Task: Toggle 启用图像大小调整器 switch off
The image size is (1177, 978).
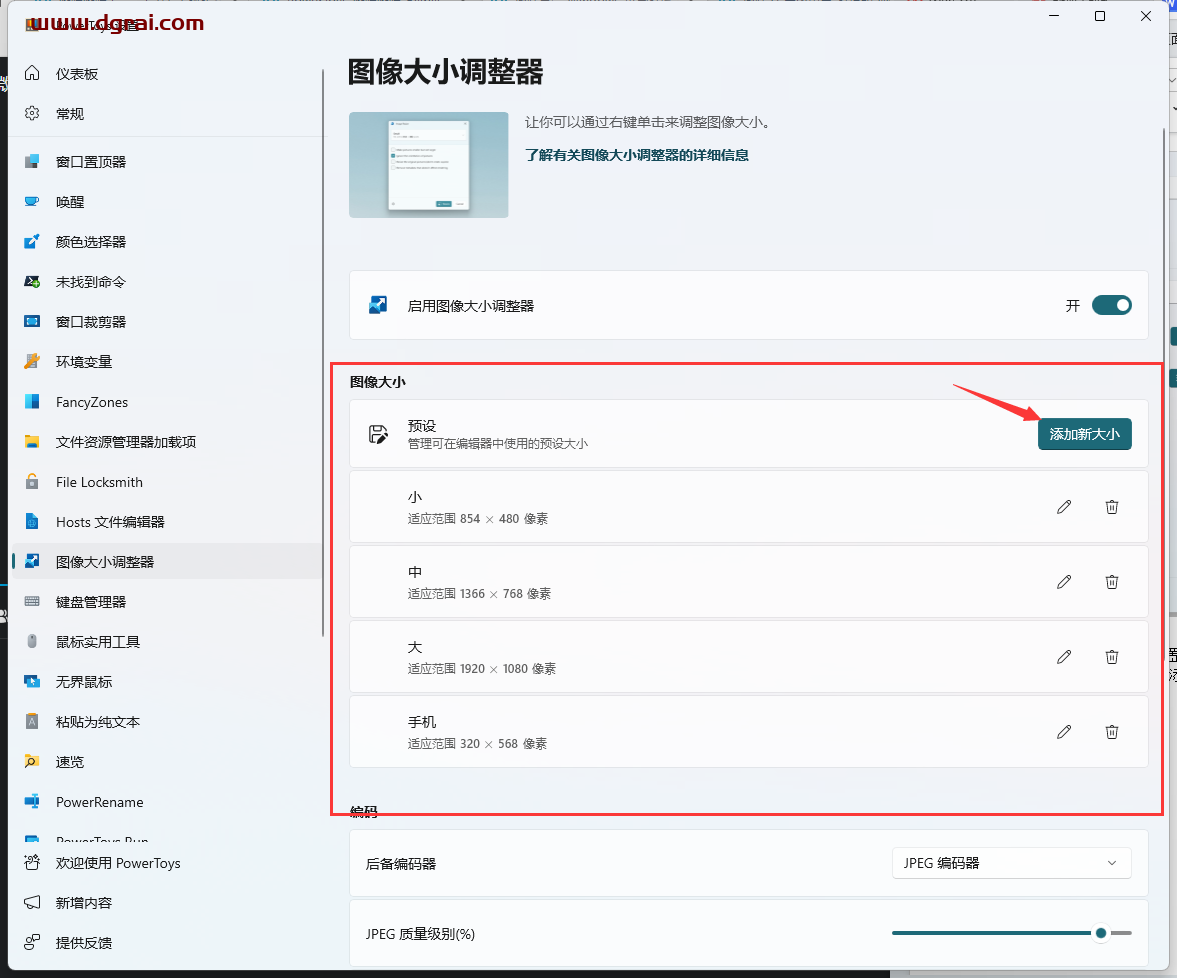Action: coord(1112,305)
